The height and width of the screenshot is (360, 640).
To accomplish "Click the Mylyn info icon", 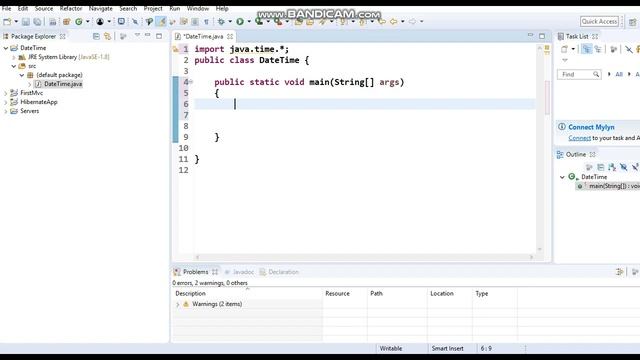I will [562, 127].
